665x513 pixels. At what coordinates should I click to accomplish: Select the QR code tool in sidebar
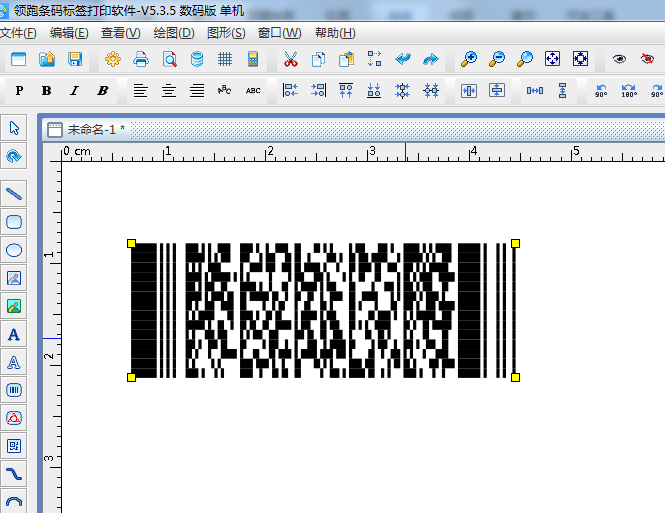coord(14,446)
